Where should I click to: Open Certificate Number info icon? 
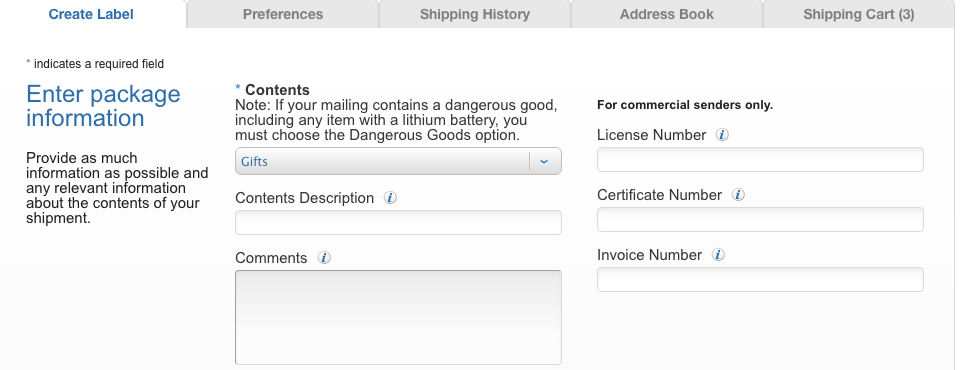point(738,195)
